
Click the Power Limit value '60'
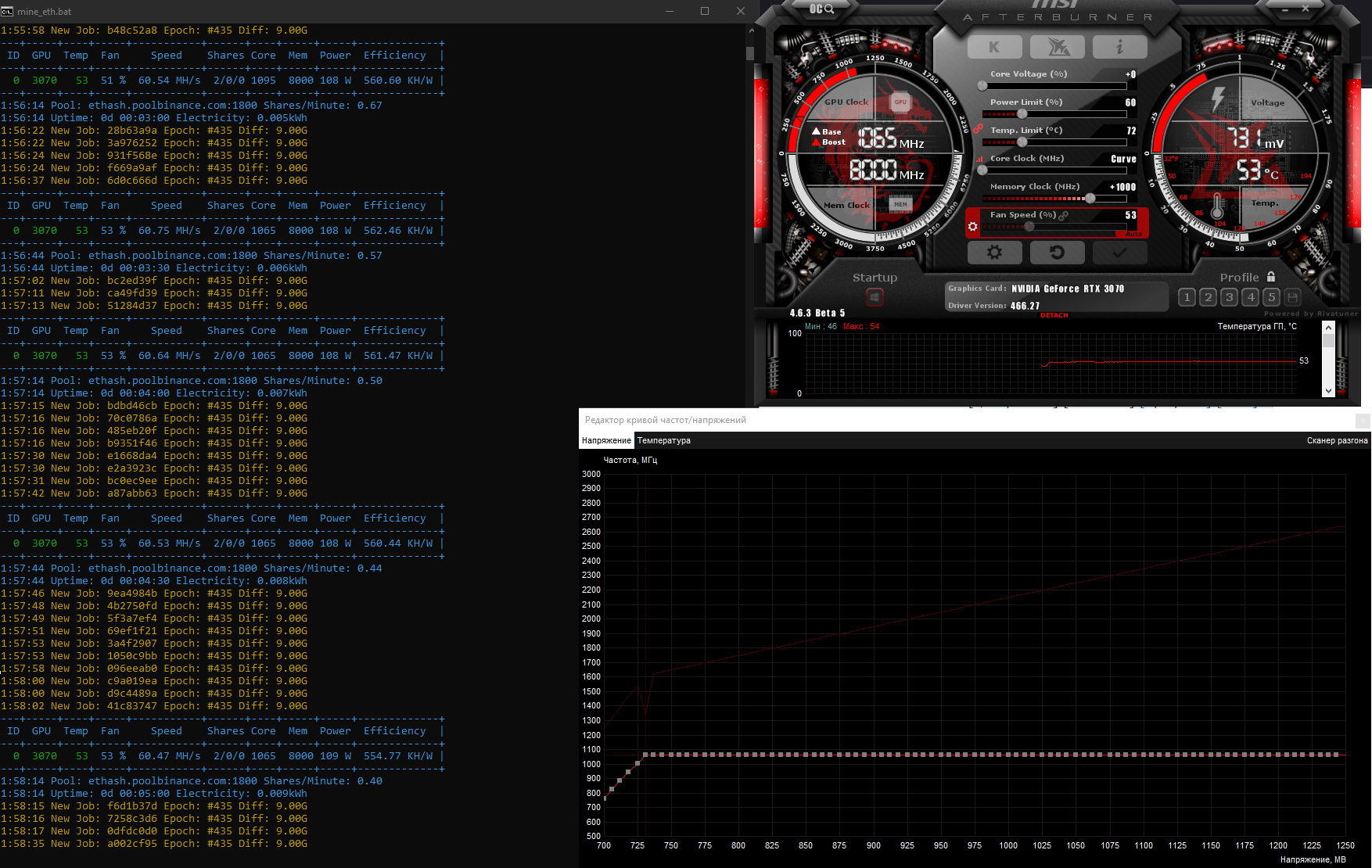coord(1130,102)
